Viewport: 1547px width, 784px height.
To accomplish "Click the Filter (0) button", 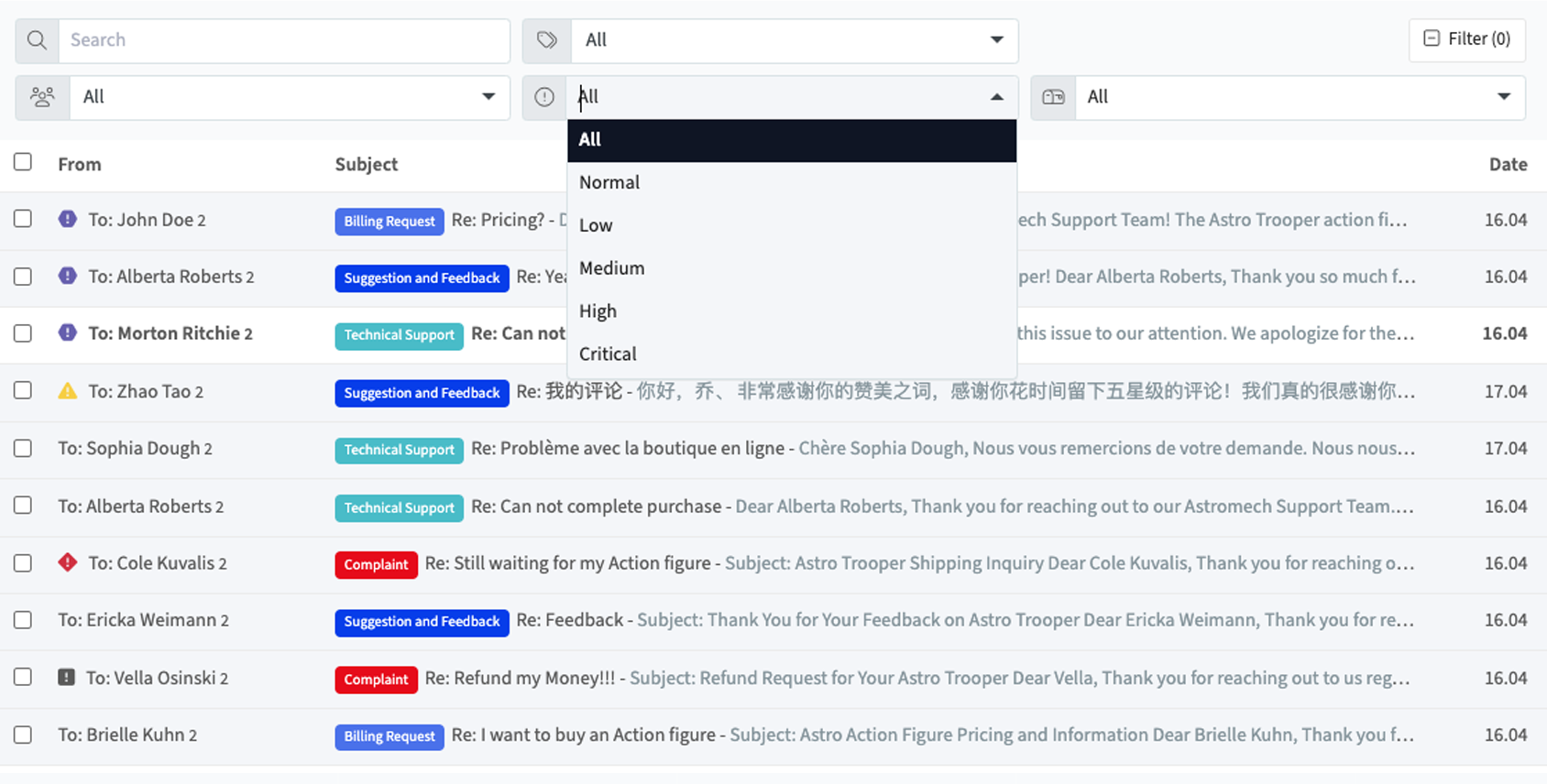I will [x=1466, y=39].
